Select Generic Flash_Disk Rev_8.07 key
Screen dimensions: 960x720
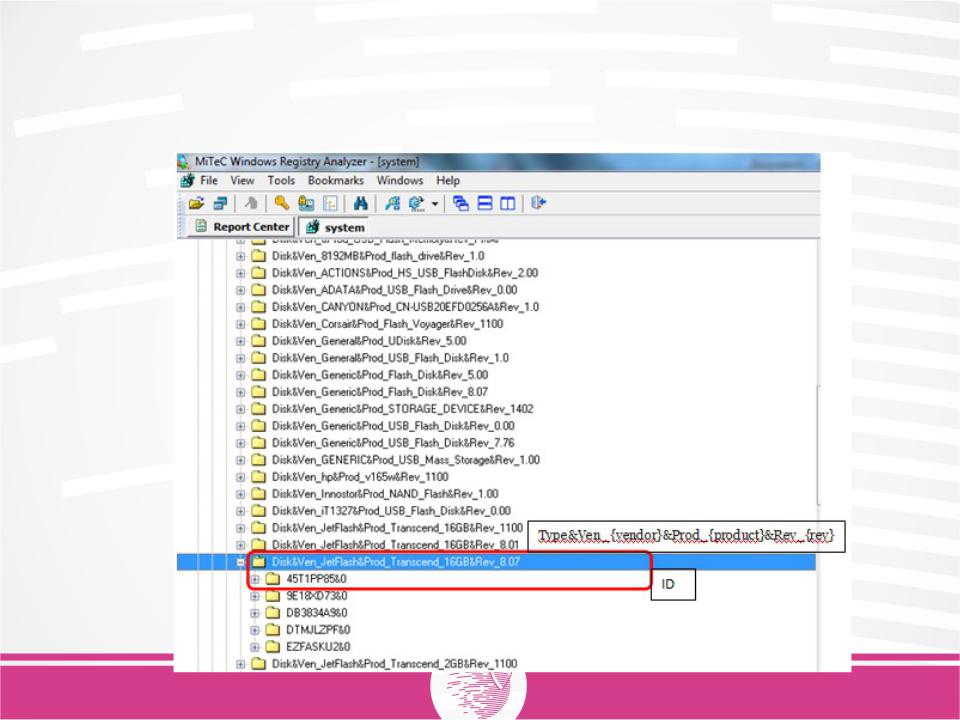pyautogui.click(x=380, y=392)
